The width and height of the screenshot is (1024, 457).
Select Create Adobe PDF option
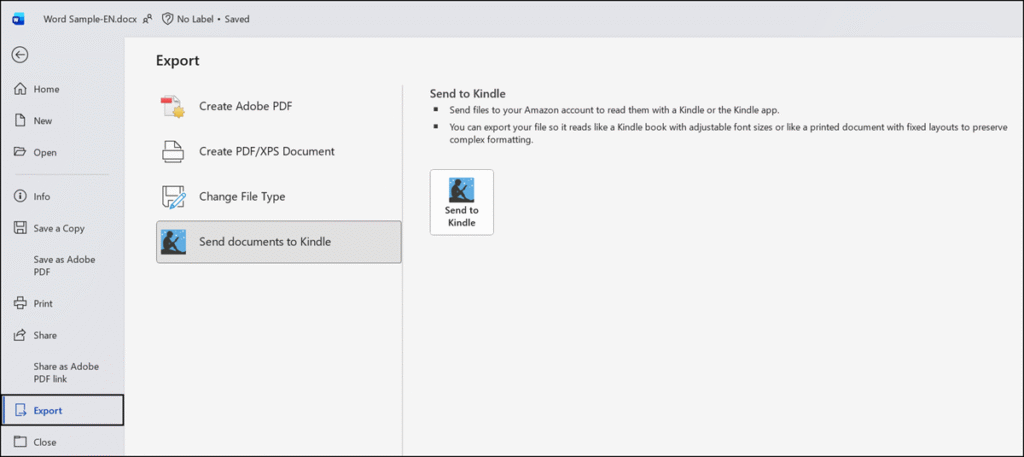[x=279, y=106]
